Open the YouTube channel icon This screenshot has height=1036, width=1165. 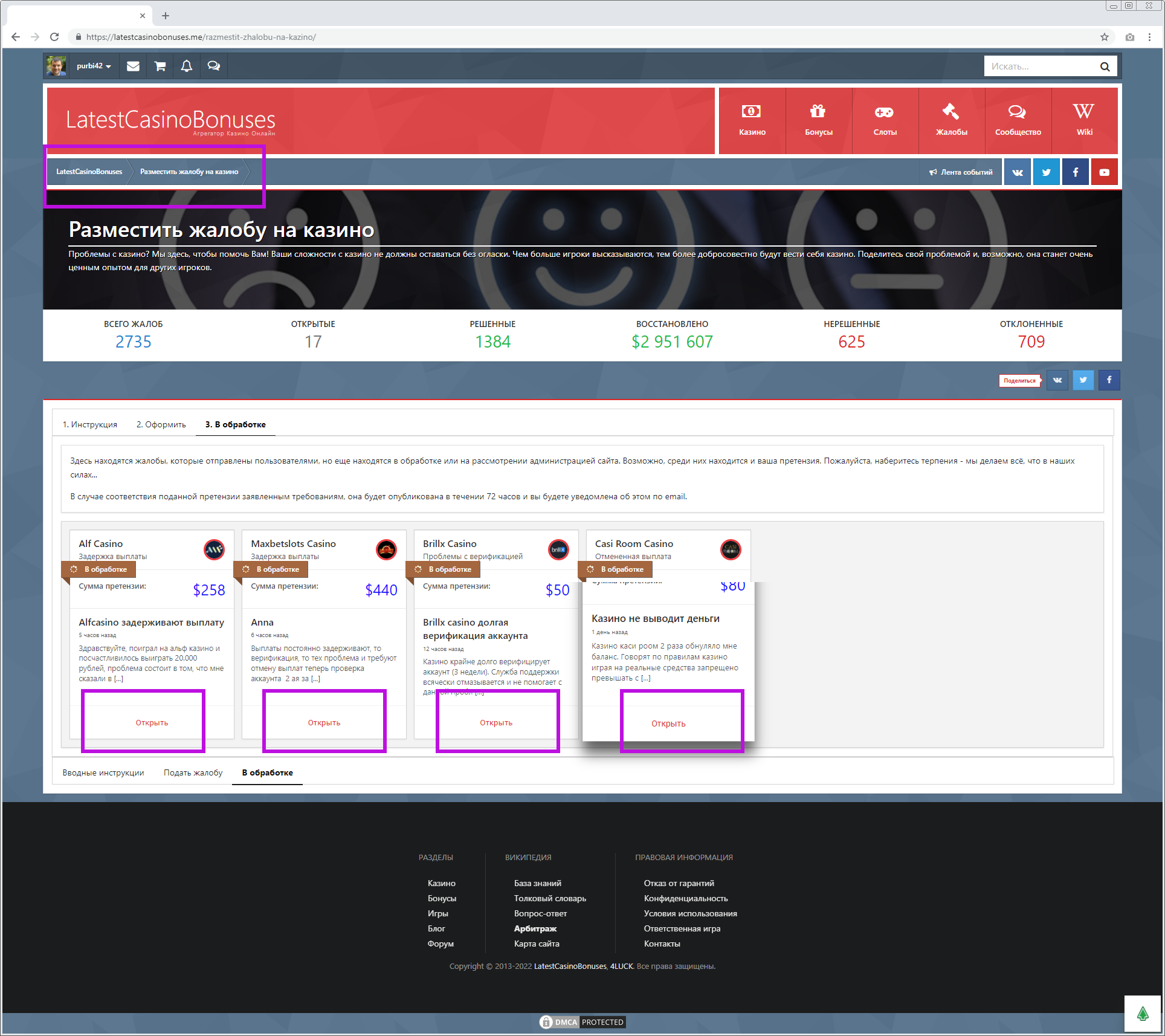point(1104,172)
